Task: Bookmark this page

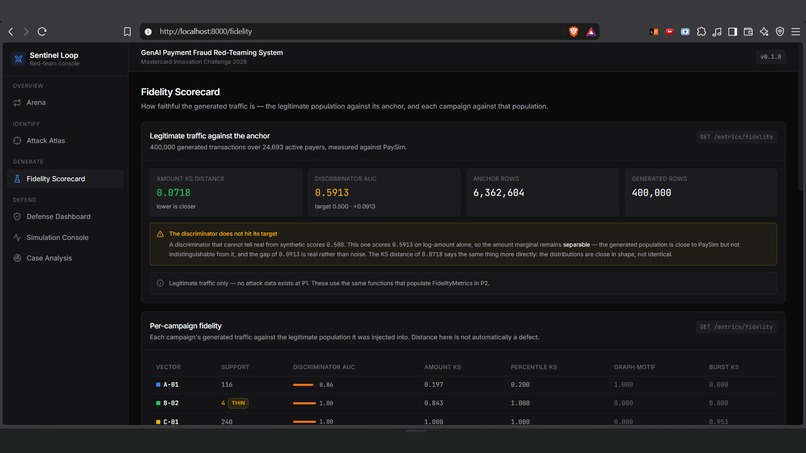Action: pos(127,31)
